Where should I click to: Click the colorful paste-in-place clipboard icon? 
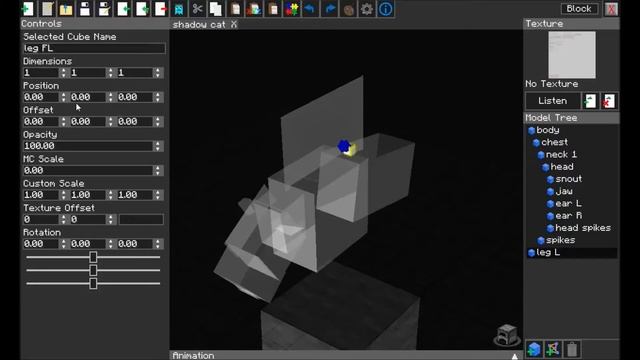pyautogui.click(x=254, y=9)
